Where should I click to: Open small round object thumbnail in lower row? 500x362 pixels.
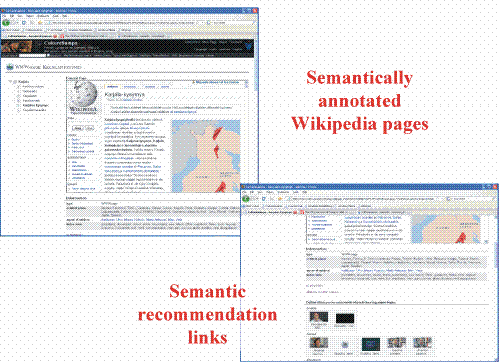[x=345, y=345]
